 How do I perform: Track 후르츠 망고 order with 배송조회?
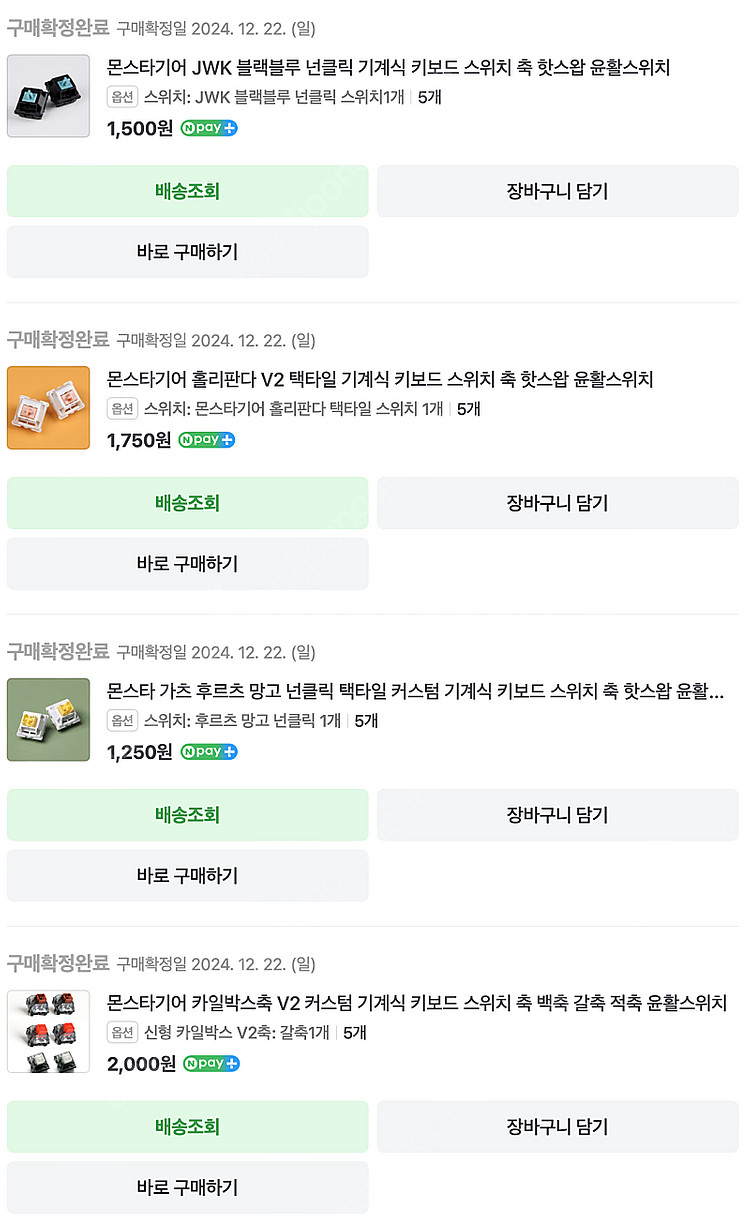(x=187, y=815)
